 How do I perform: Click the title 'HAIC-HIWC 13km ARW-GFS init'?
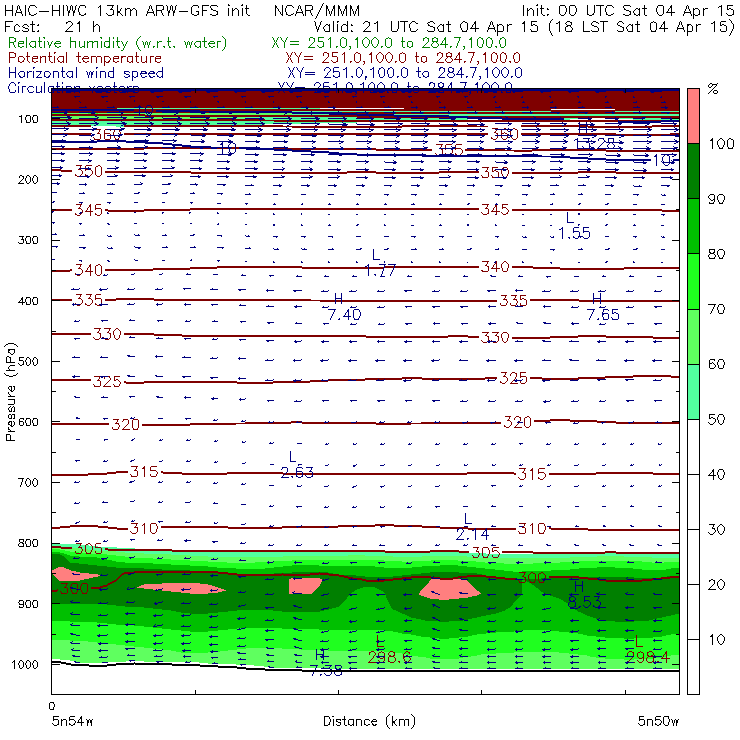127,10
